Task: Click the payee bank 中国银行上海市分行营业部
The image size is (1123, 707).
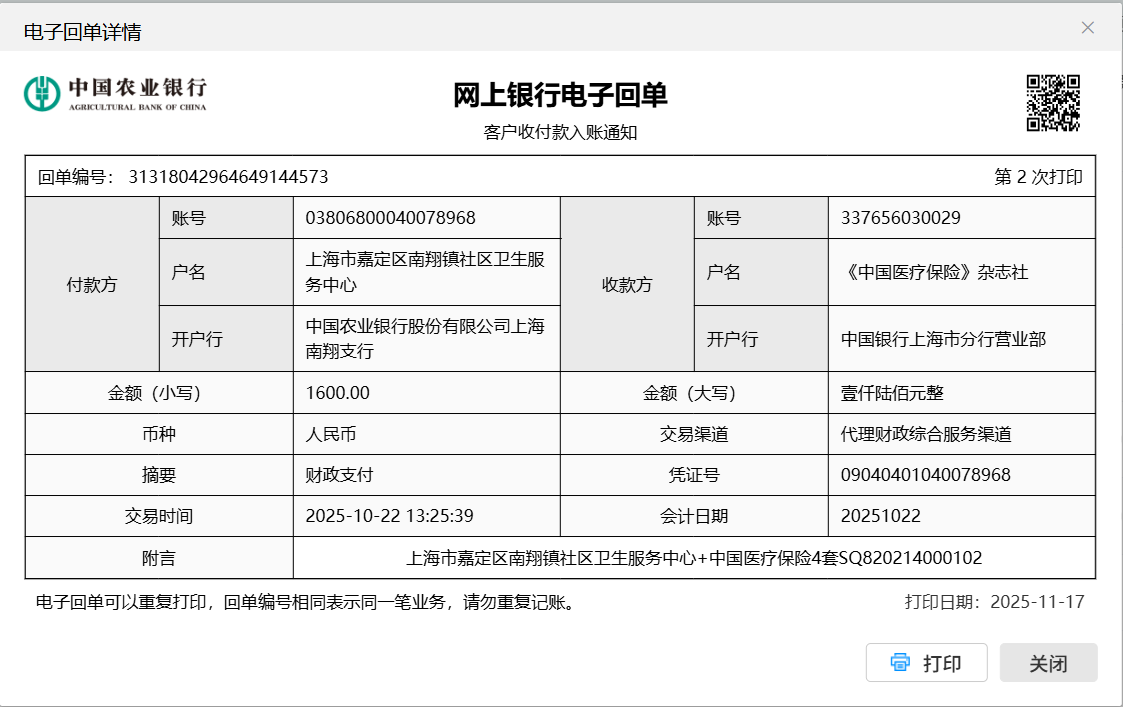Action: point(943,339)
